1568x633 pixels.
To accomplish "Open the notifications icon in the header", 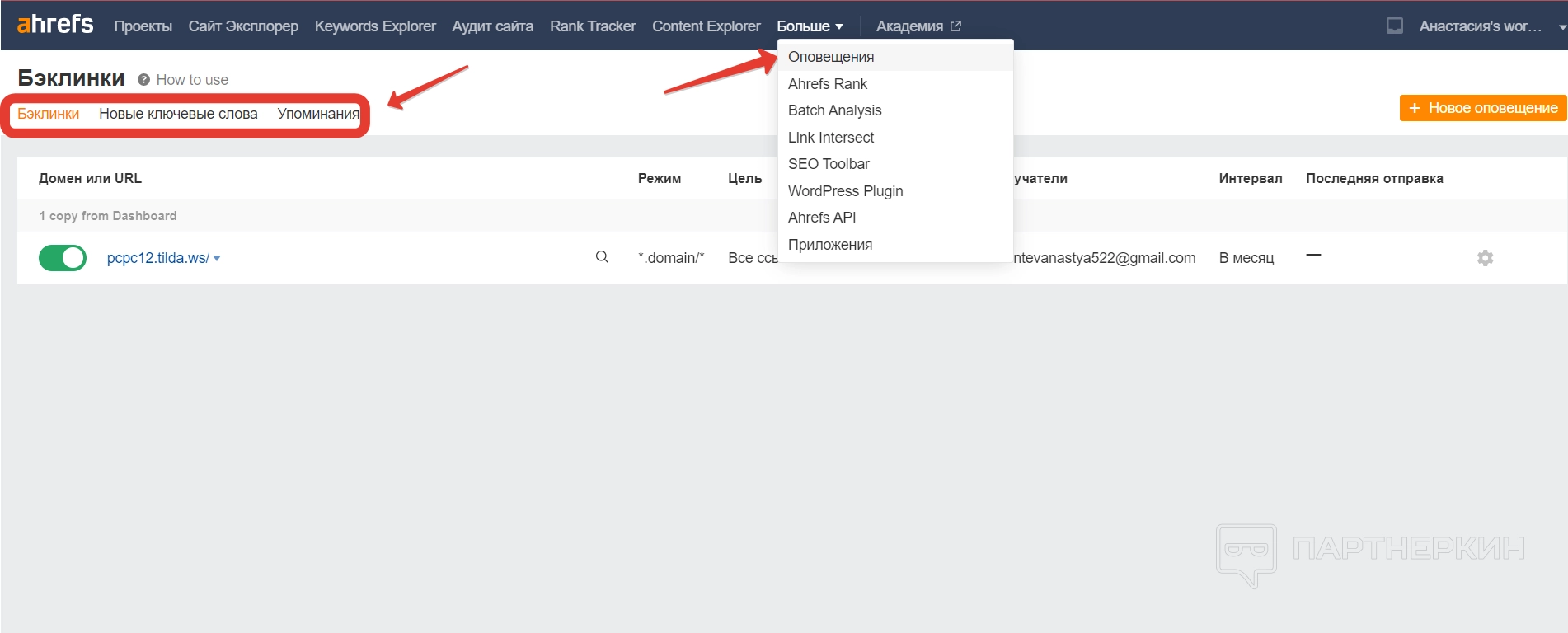I will click(1394, 26).
